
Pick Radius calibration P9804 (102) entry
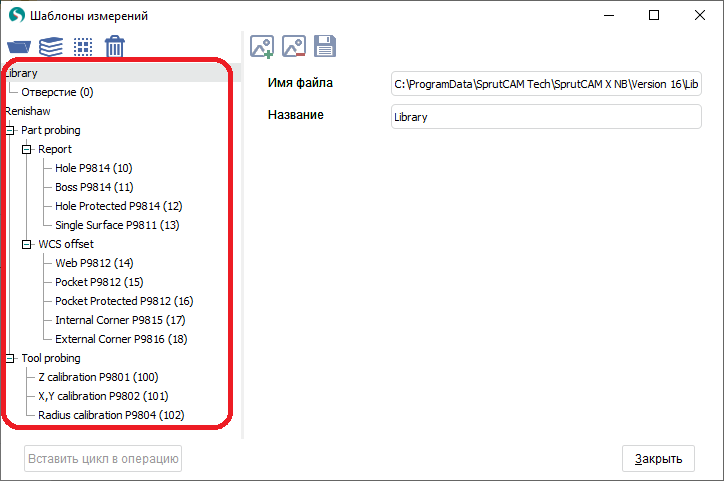click(x=111, y=415)
